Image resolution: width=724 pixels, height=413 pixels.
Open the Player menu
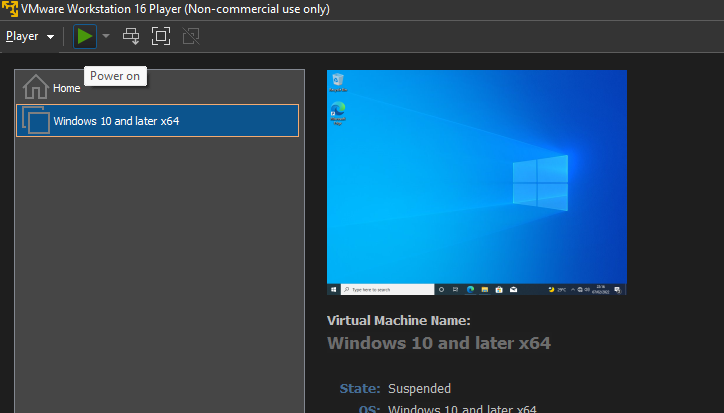[x=30, y=36]
